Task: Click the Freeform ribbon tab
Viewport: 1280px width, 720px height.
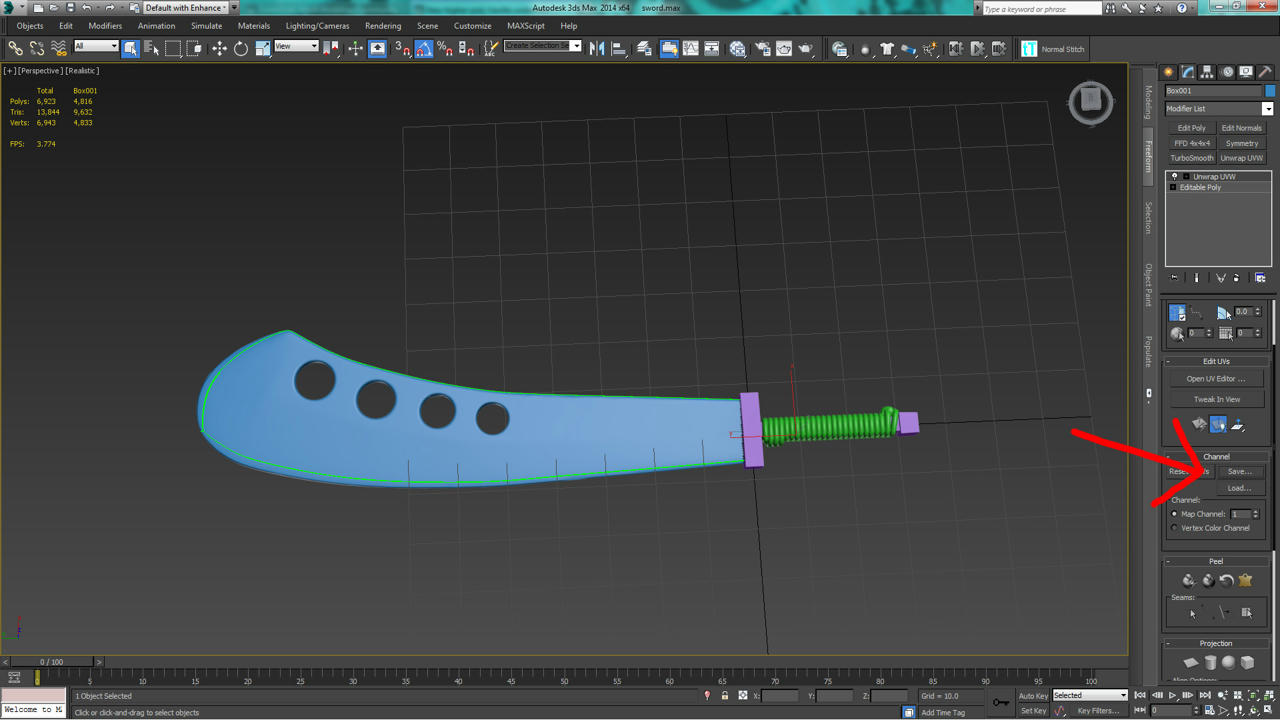Action: point(1148,156)
